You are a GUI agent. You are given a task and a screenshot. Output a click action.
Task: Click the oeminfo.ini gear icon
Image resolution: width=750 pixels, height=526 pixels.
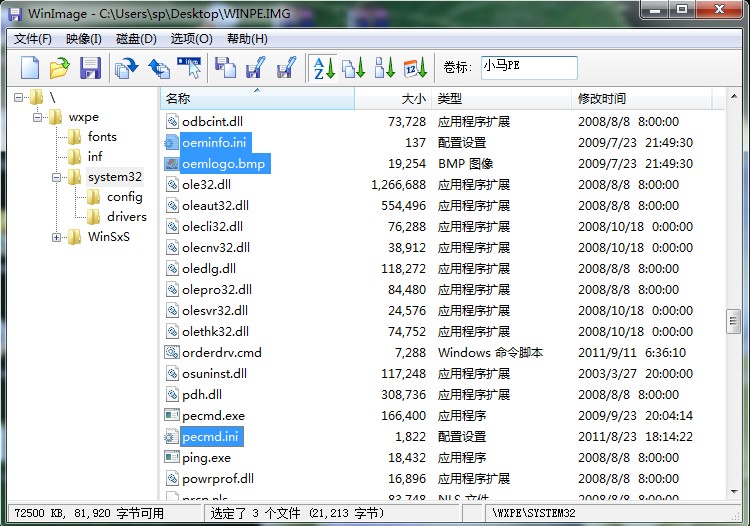pos(171,142)
